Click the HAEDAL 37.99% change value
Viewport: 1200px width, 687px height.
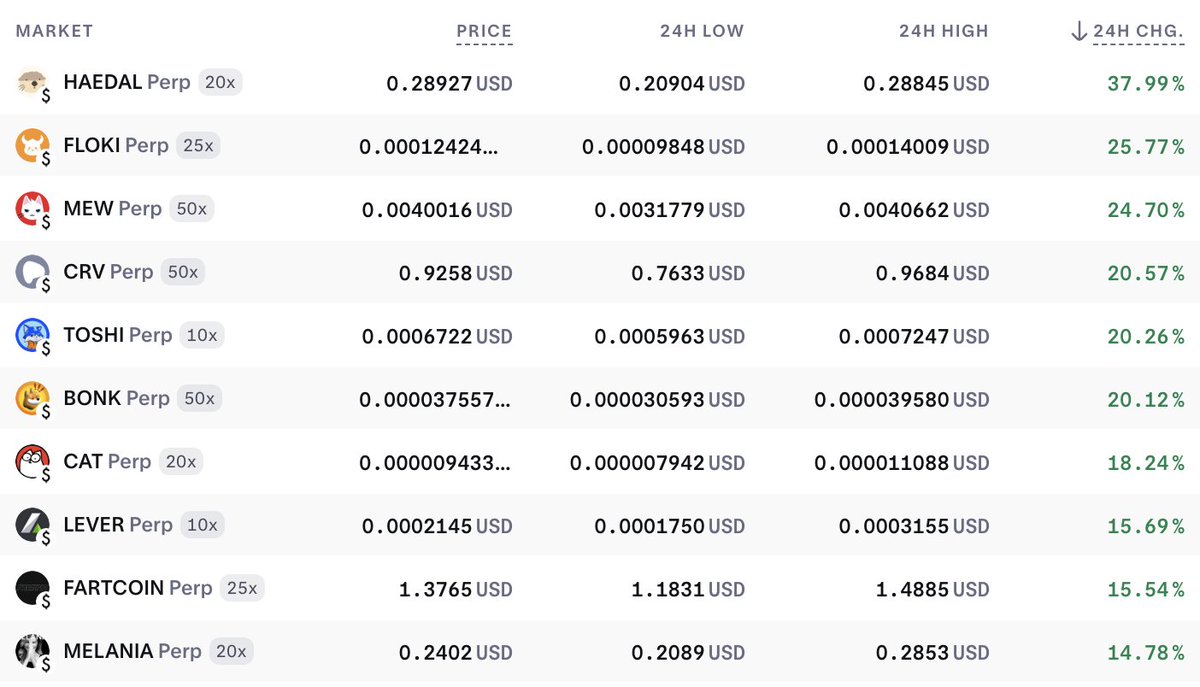coord(1146,84)
